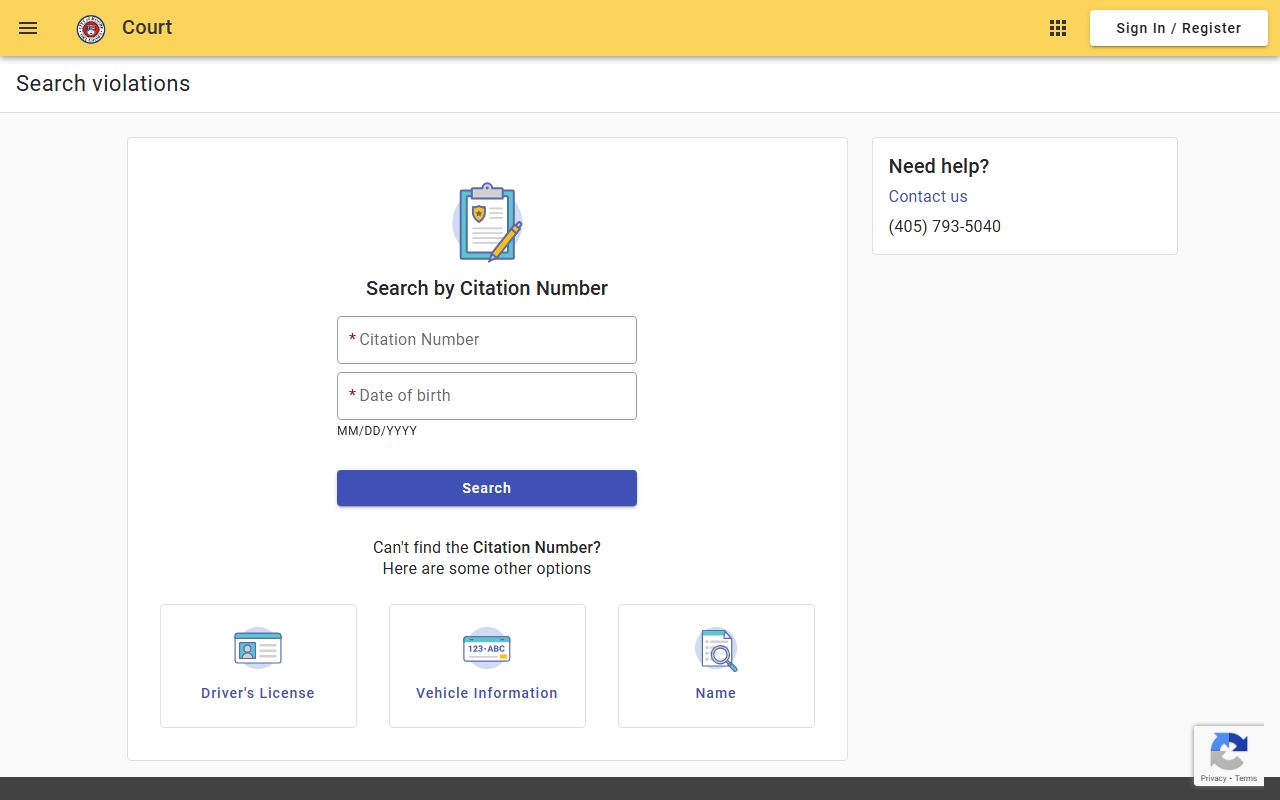Open the apps grid launcher

1058,28
